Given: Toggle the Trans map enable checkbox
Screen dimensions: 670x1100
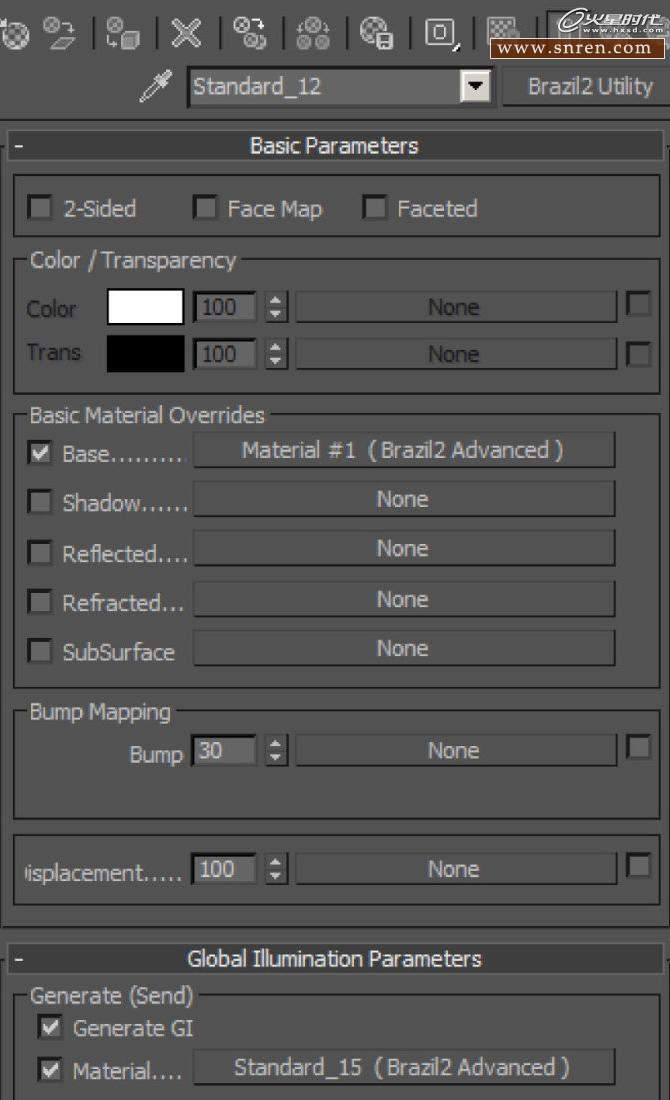Looking at the screenshot, I should [638, 354].
